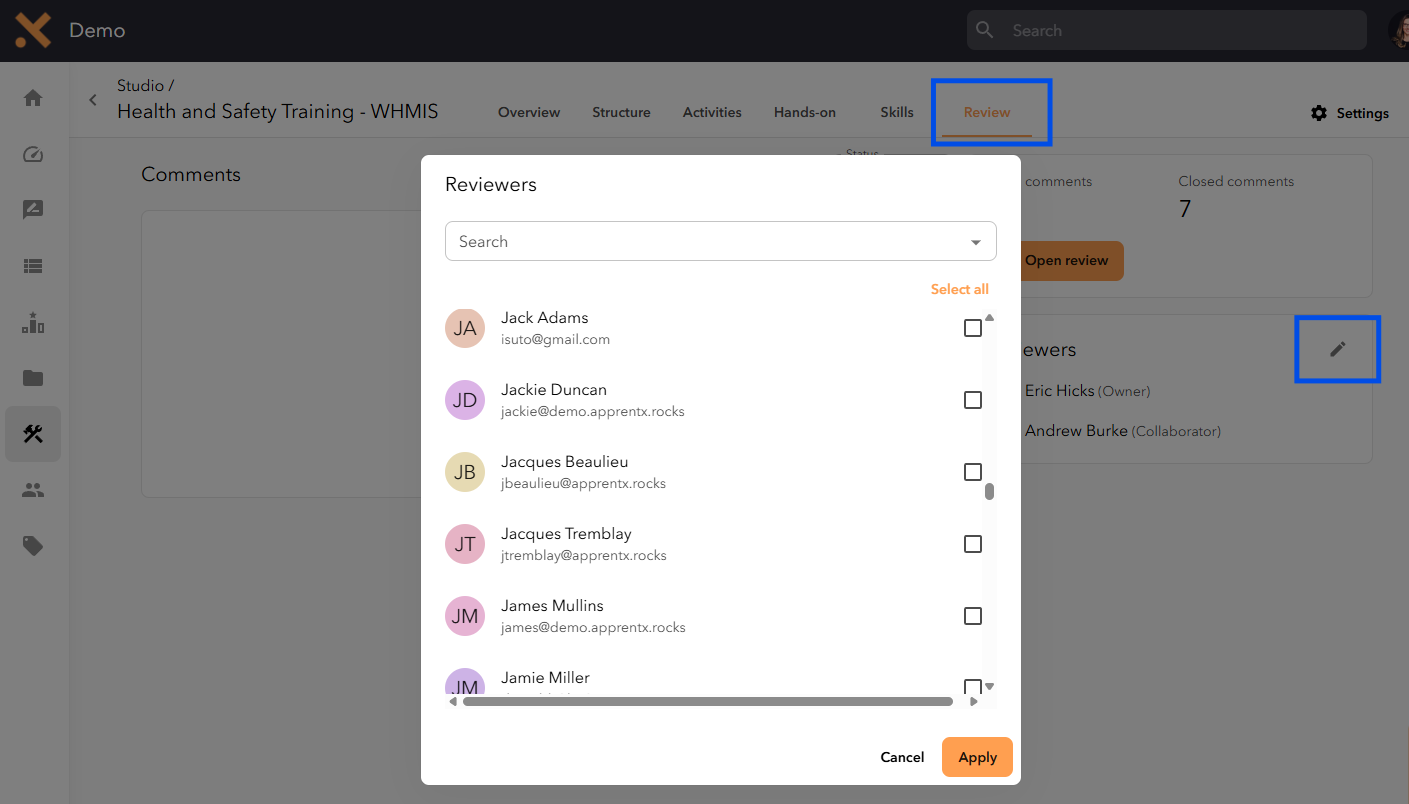Click the Settings gear icon
Screen dimensions: 1409x804
[1319, 113]
